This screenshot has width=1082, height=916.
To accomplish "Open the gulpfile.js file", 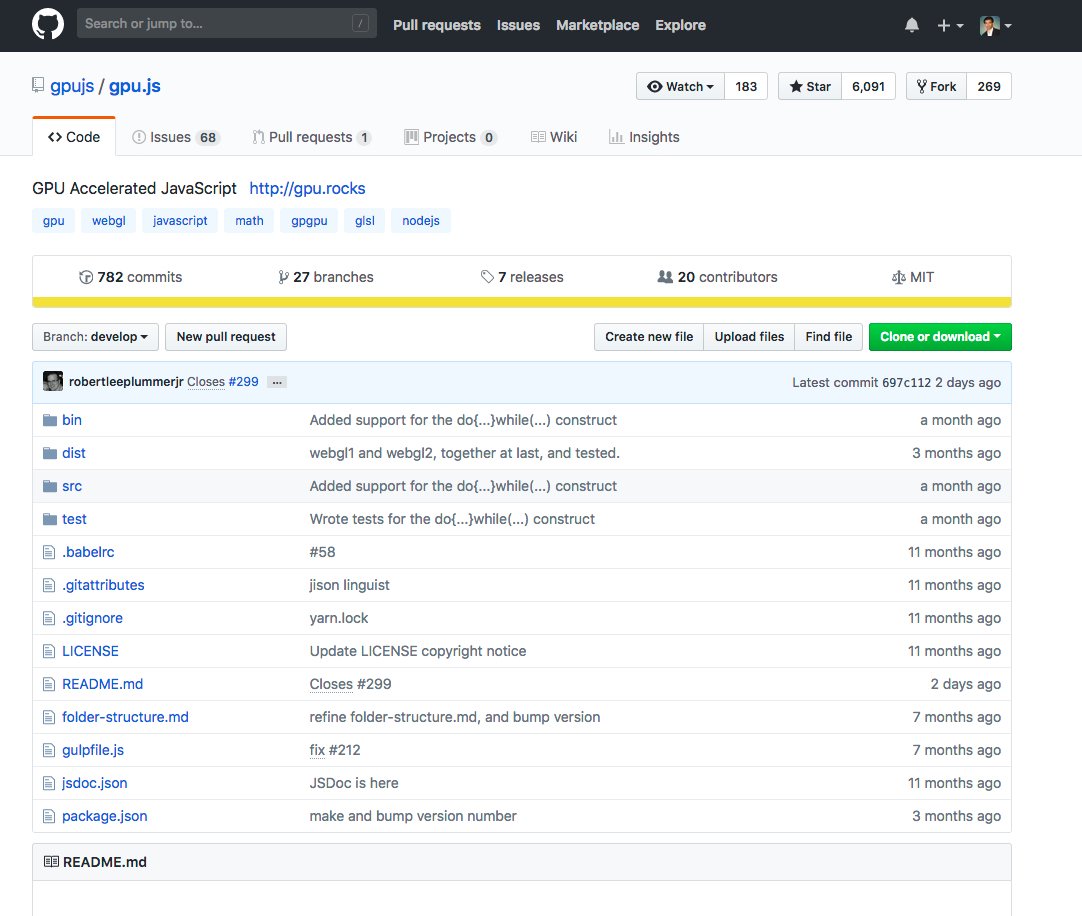I will pyautogui.click(x=93, y=750).
